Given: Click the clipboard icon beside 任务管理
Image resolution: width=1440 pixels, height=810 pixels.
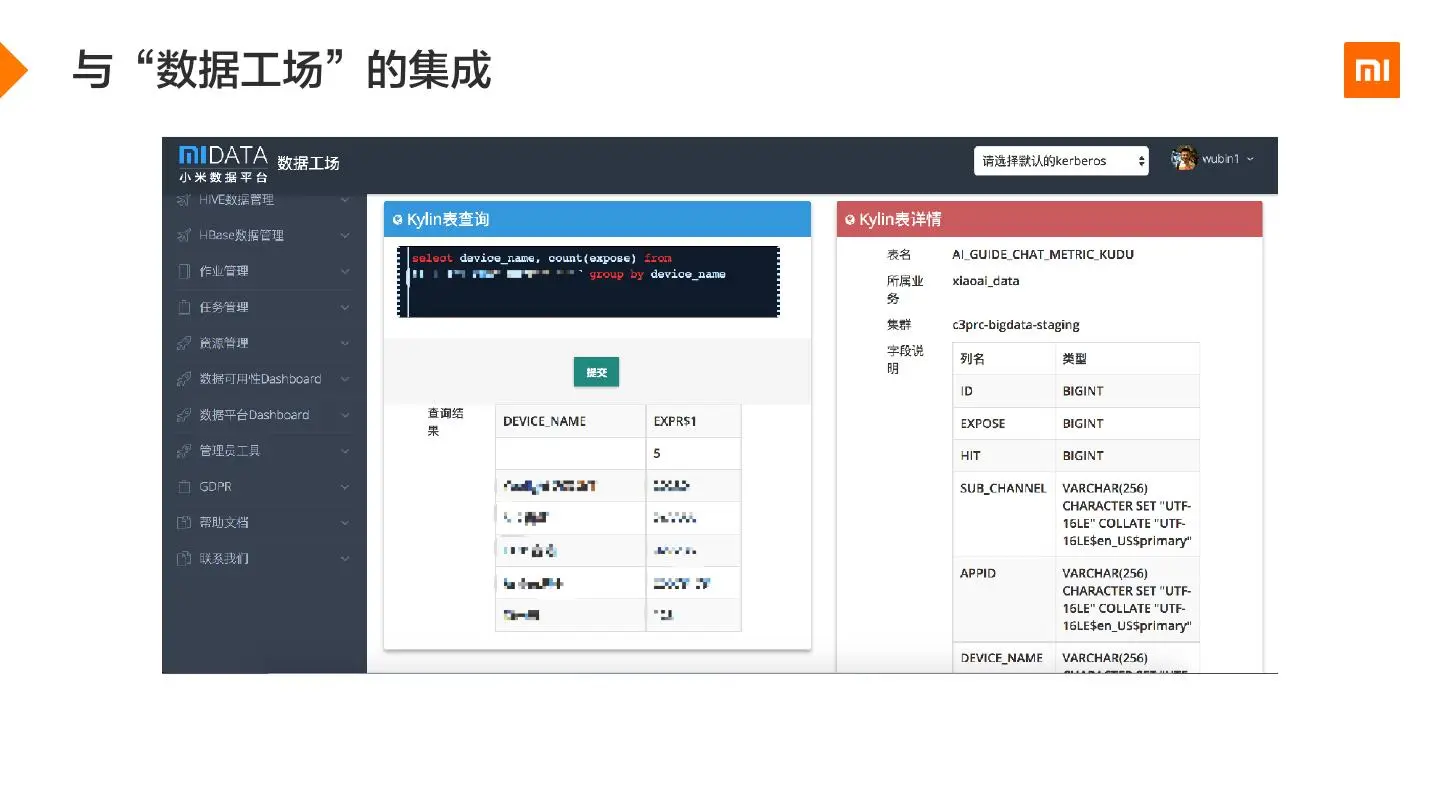Looking at the screenshot, I should (x=184, y=308).
